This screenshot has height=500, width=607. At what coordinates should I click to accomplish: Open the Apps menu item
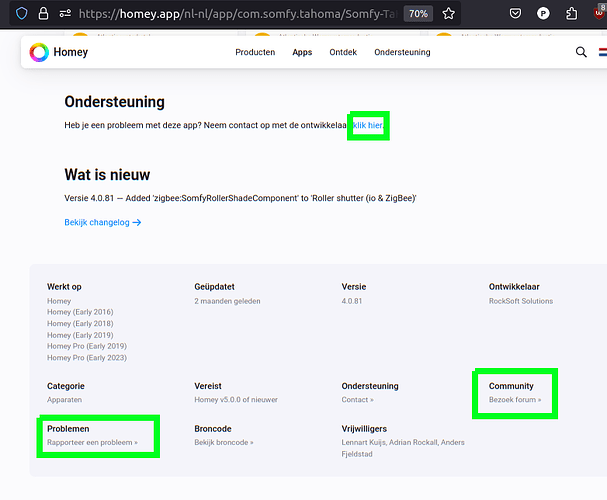[x=302, y=52]
